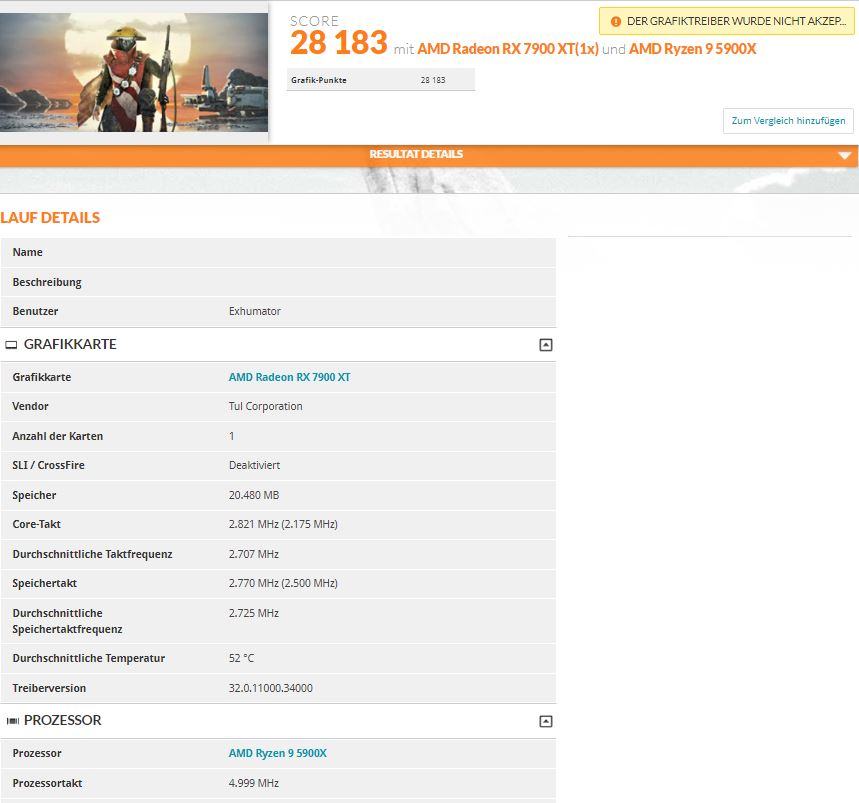Viewport: 859px width, 803px height.
Task: Click the Speicher value 20.480 MB
Action: [x=254, y=495]
